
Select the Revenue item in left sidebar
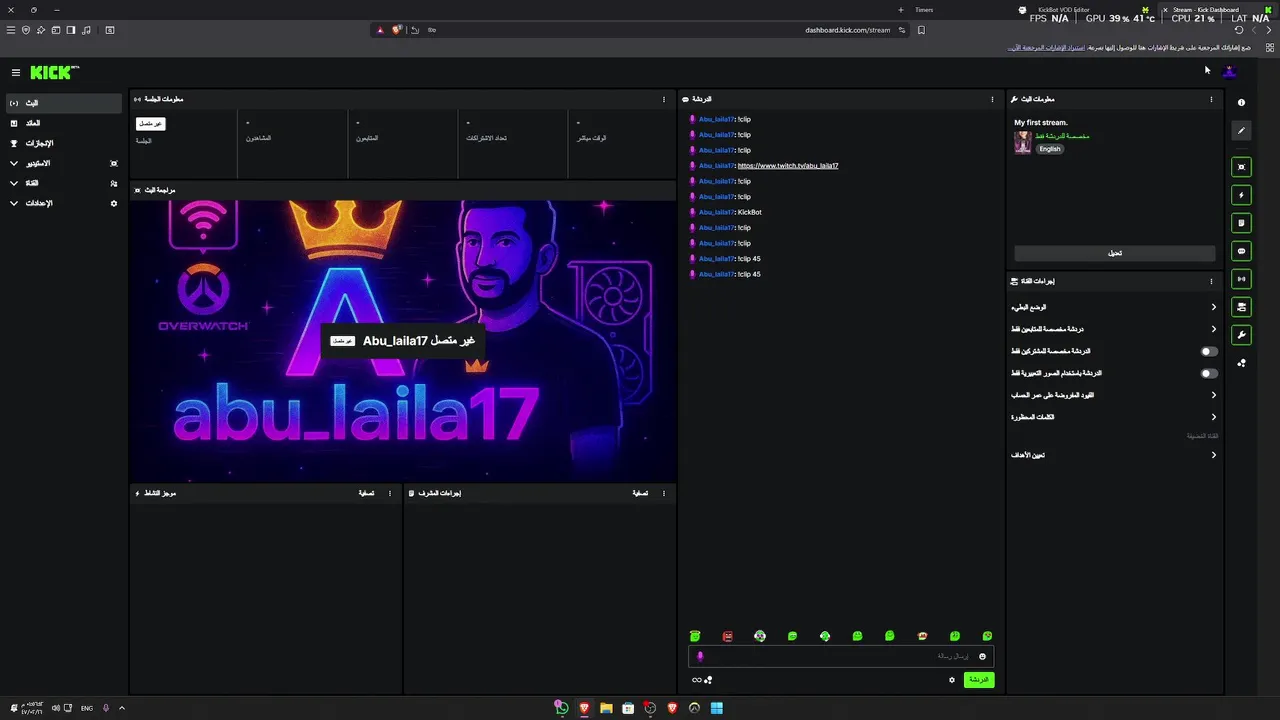(x=64, y=123)
